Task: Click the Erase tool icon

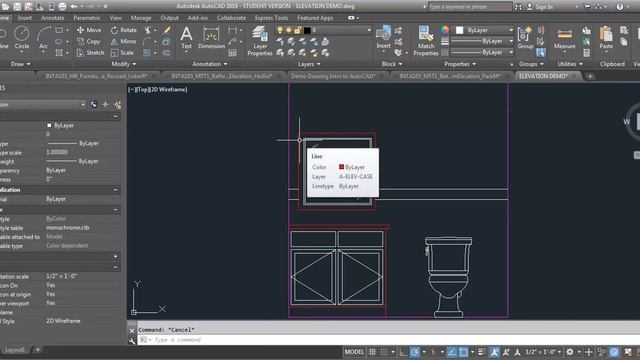Action: click(167, 30)
